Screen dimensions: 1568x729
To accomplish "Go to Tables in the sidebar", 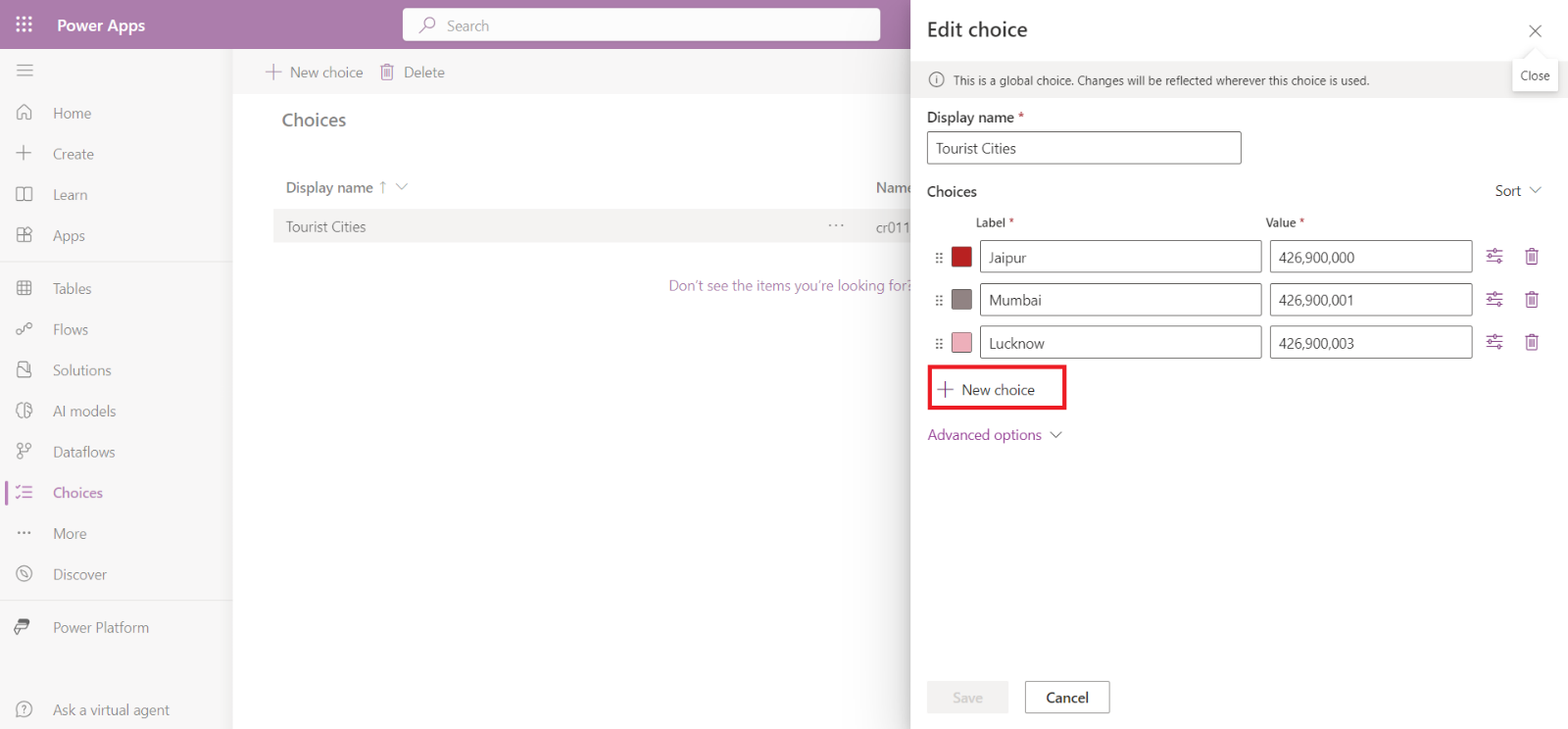I will 72,289.
